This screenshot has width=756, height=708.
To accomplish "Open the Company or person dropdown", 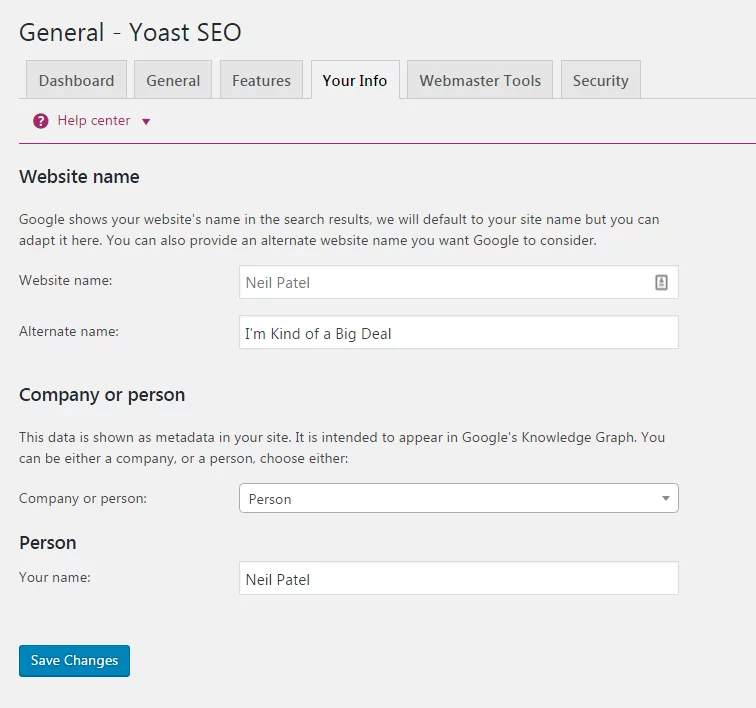I will pyautogui.click(x=459, y=498).
